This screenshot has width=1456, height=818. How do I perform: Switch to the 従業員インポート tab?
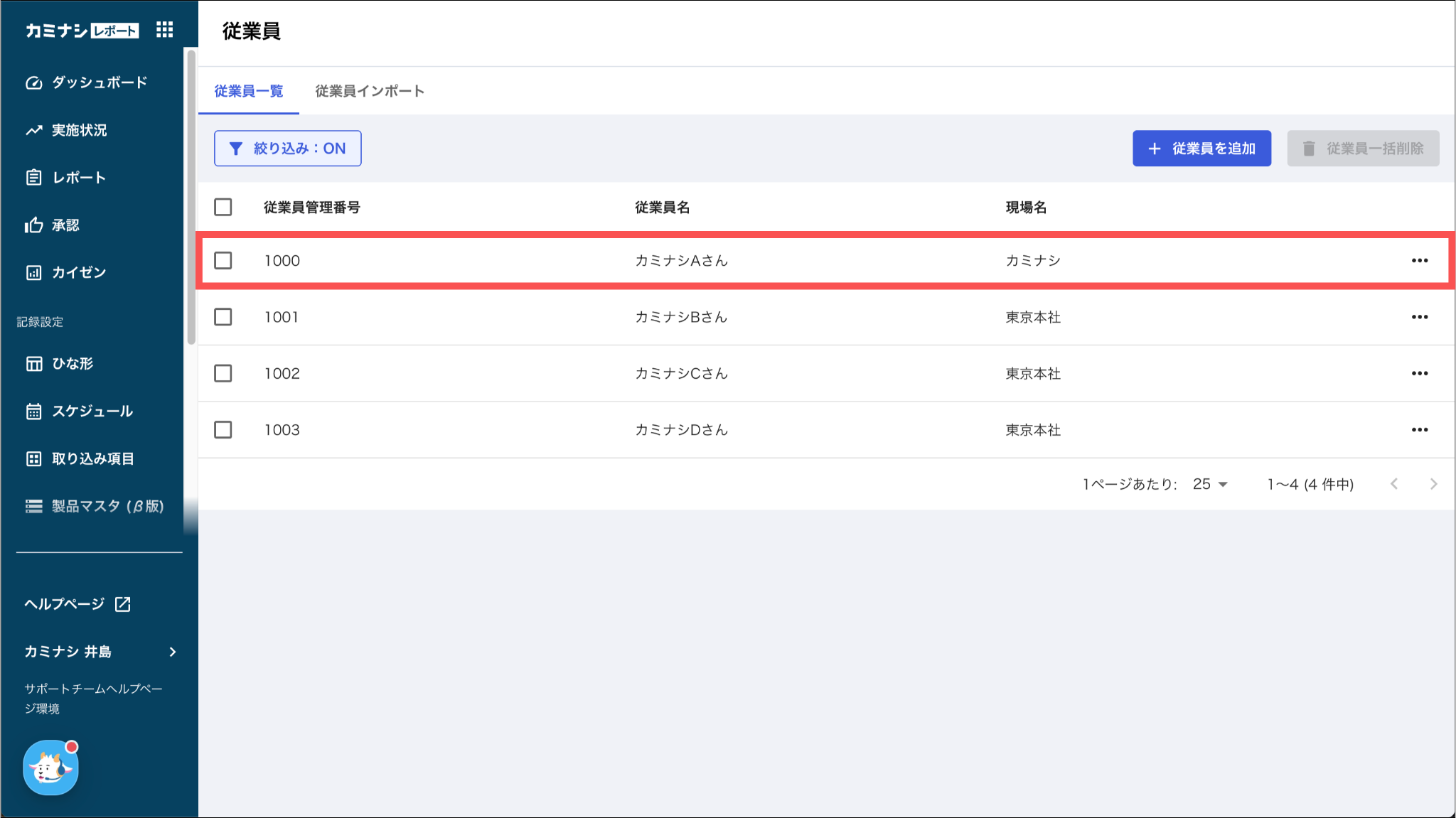coord(370,91)
